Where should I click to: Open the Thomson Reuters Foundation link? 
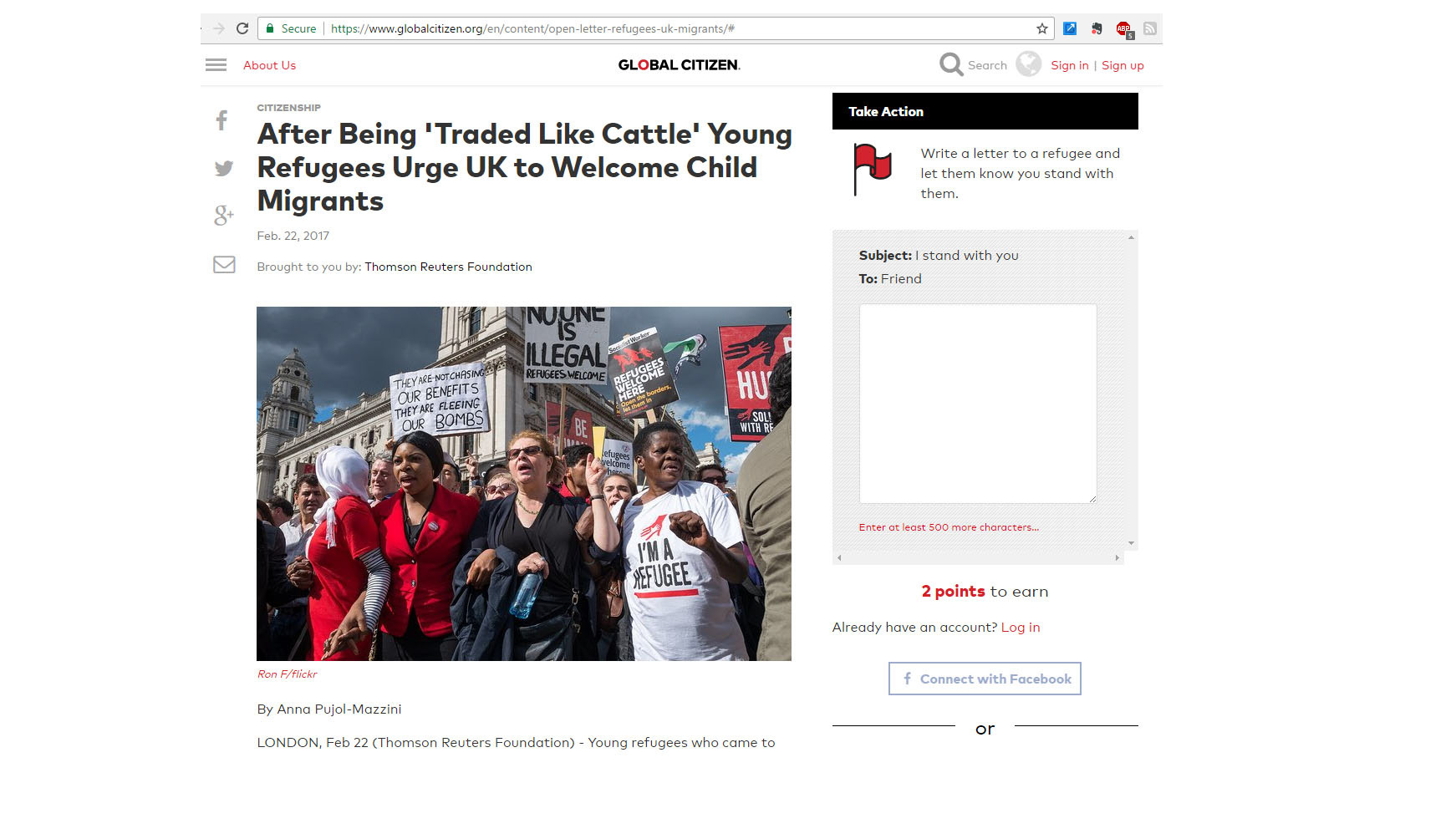click(x=448, y=267)
